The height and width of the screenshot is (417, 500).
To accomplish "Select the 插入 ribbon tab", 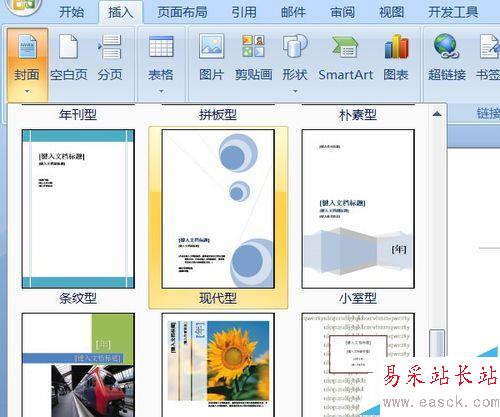I will pos(120,12).
